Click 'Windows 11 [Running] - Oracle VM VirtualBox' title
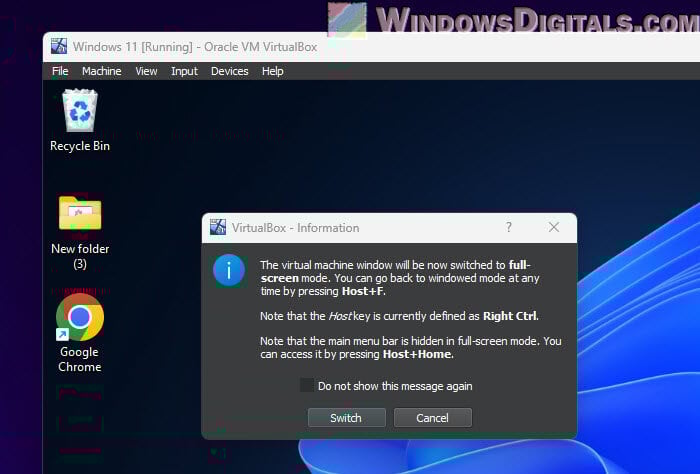The width and height of the screenshot is (700, 474). 195,47
